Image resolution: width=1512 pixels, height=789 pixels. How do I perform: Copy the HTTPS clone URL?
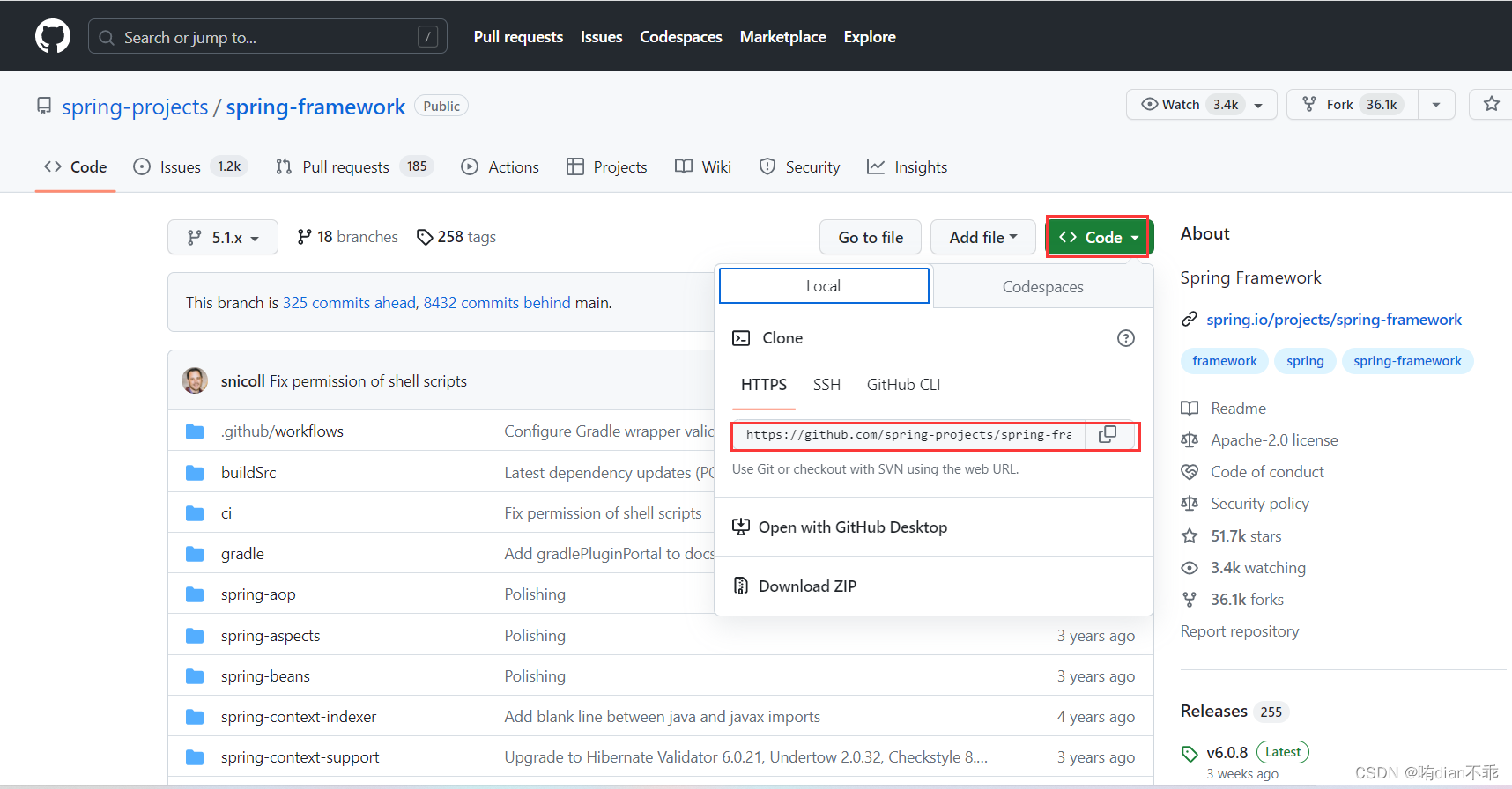[1108, 434]
